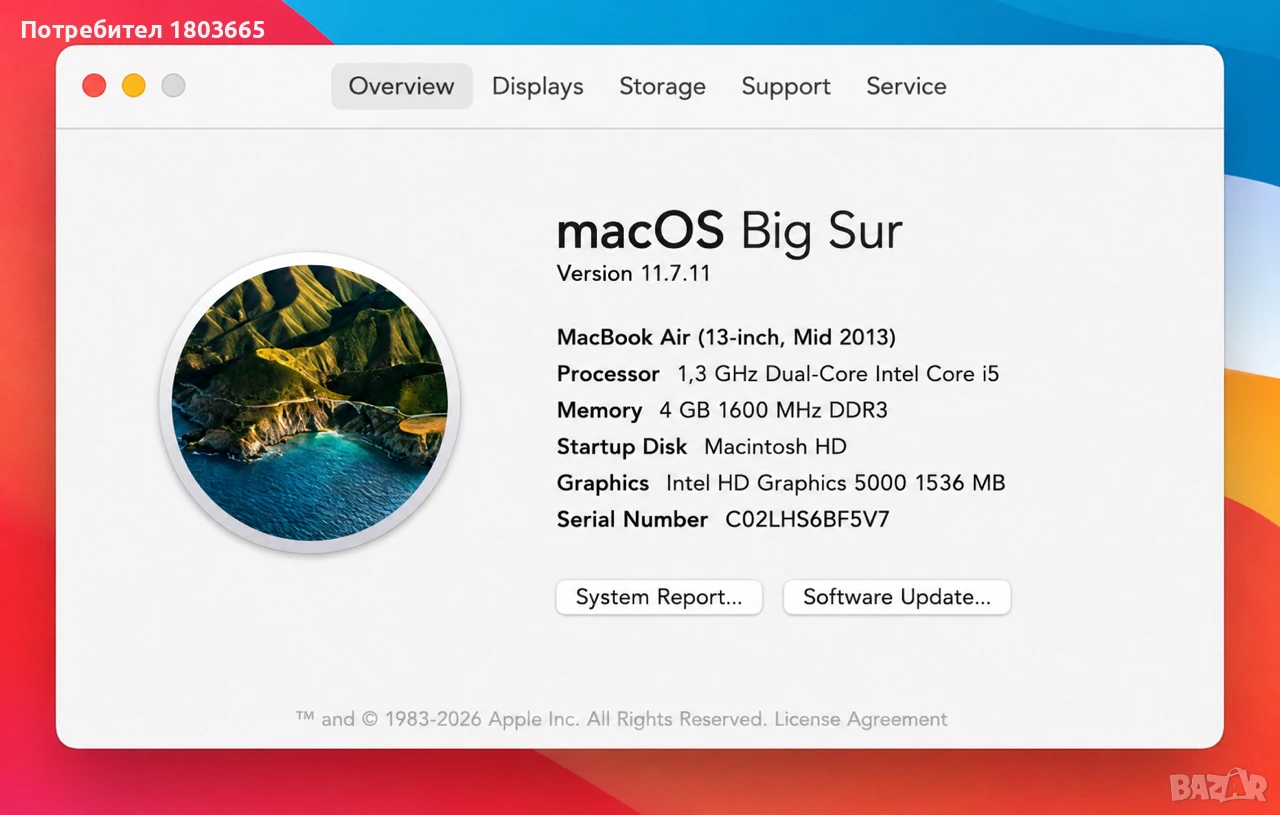Select serial number C02LHS6BF5V7
Viewport: 1280px width, 815px height.
point(808,519)
